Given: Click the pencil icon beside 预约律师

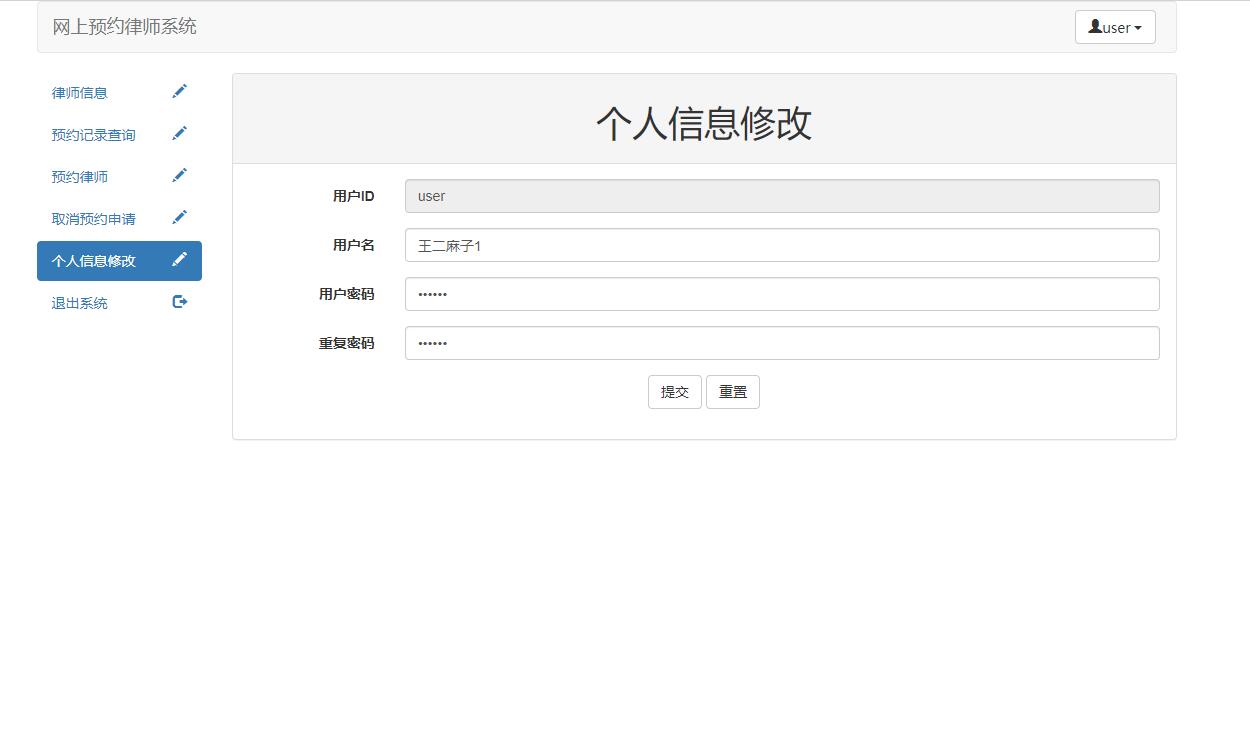Looking at the screenshot, I should tap(180, 175).
